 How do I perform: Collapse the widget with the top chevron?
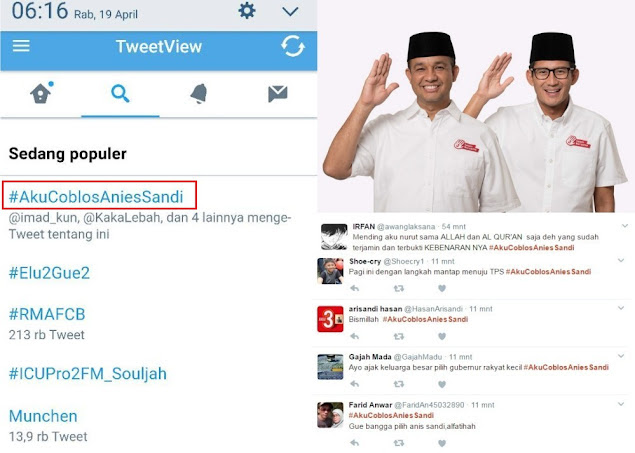tap(290, 12)
